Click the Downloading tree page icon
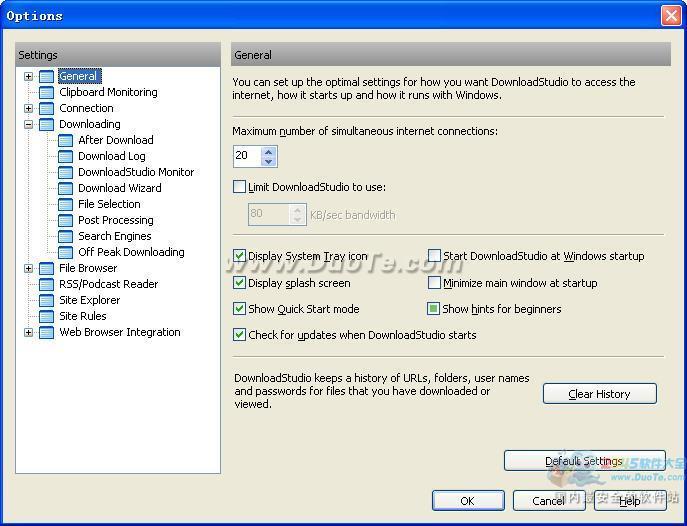Viewport: 687px width, 526px height. click(x=46, y=124)
